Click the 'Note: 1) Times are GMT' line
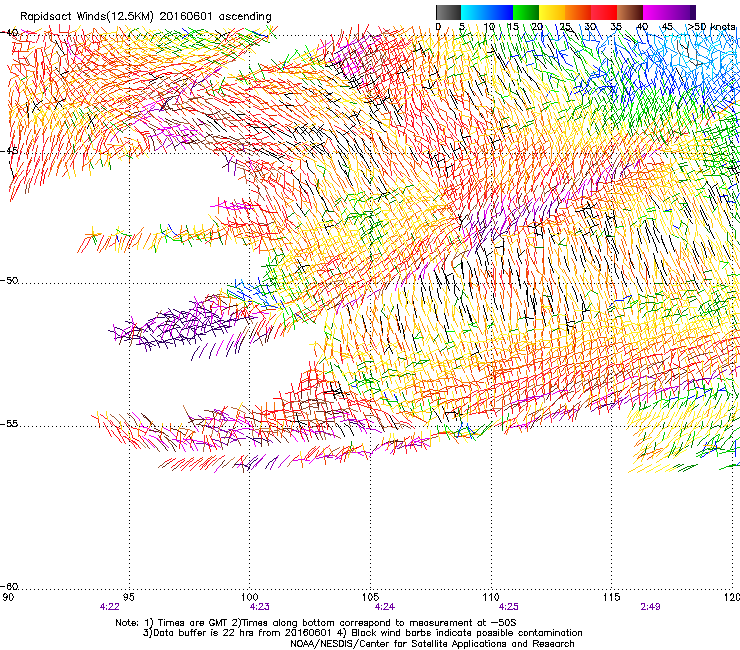 [x=316, y=623]
